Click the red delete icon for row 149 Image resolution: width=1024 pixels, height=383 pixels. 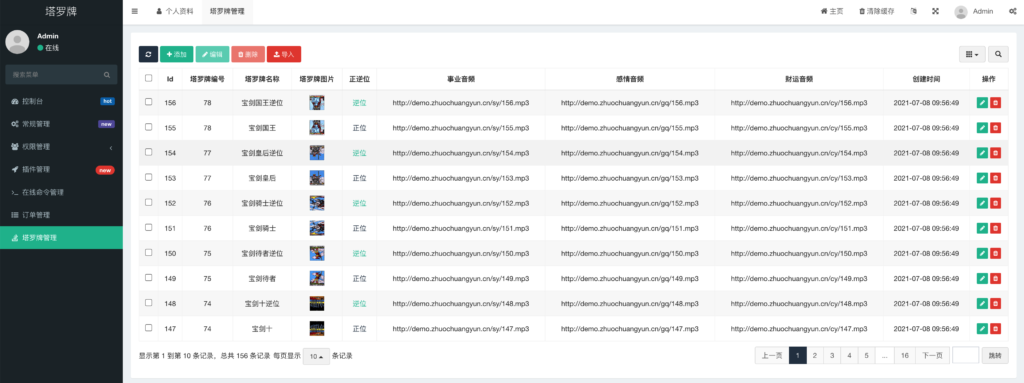click(x=995, y=278)
